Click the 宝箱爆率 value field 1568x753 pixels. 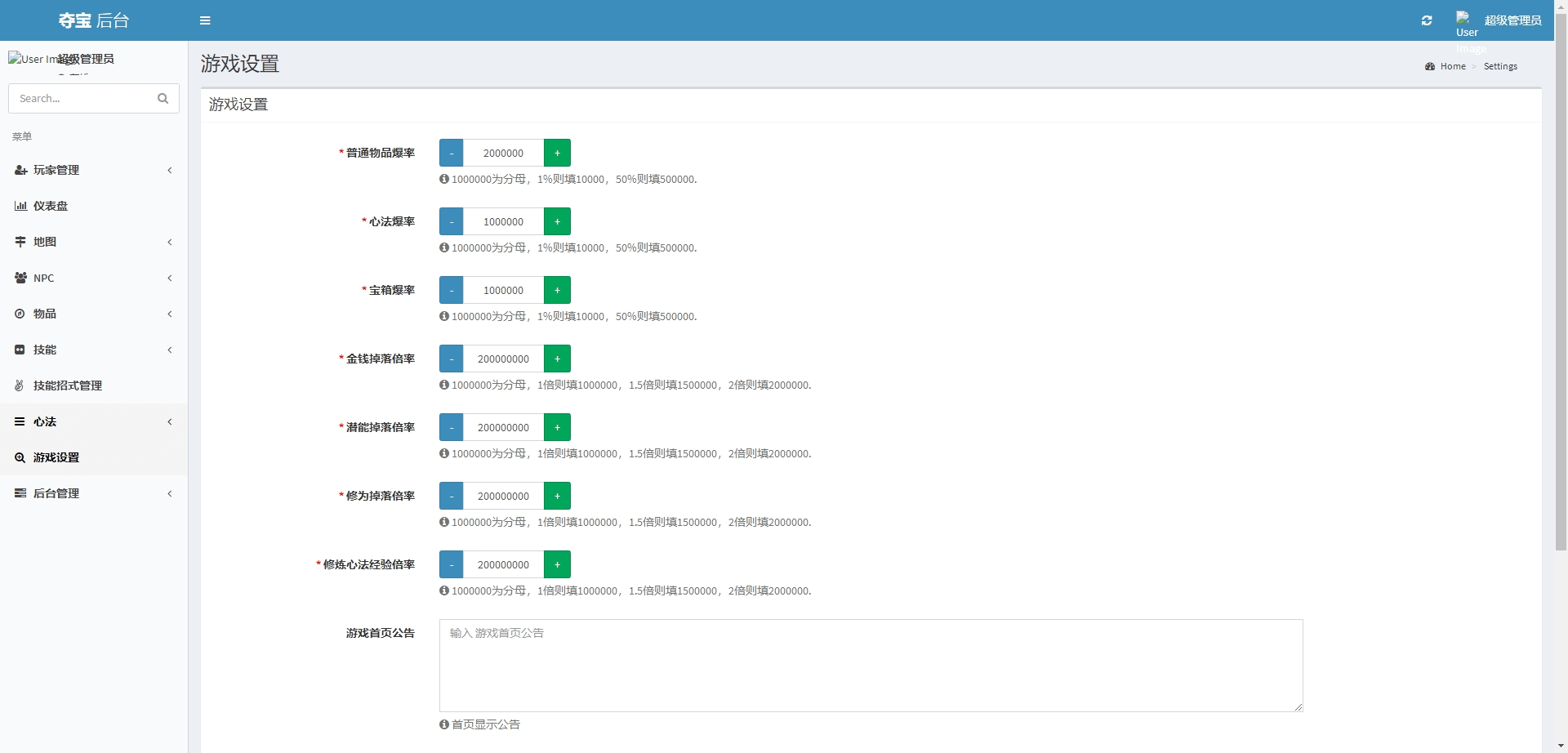[503, 290]
